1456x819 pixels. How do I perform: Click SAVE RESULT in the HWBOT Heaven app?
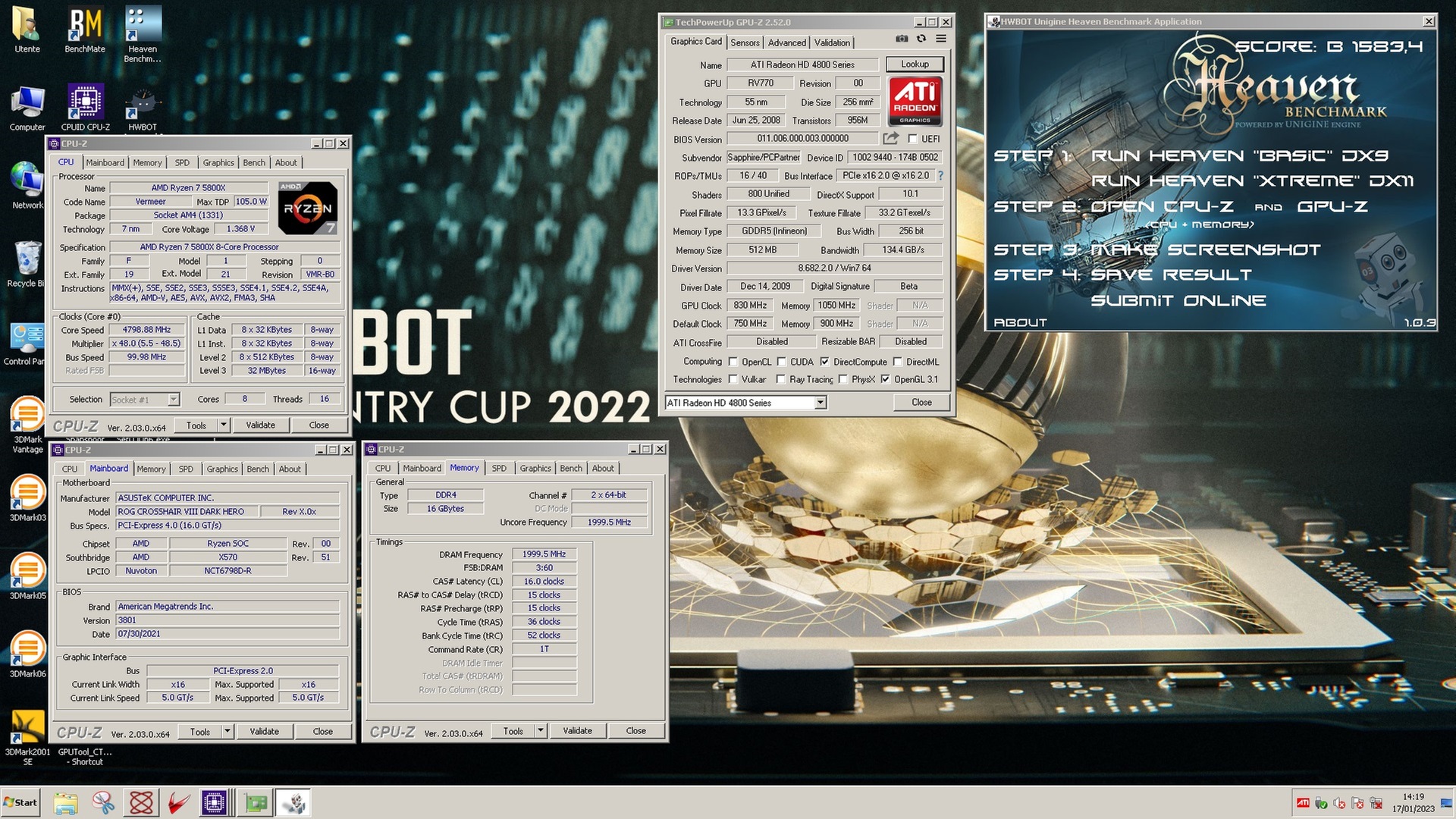(x=1171, y=275)
